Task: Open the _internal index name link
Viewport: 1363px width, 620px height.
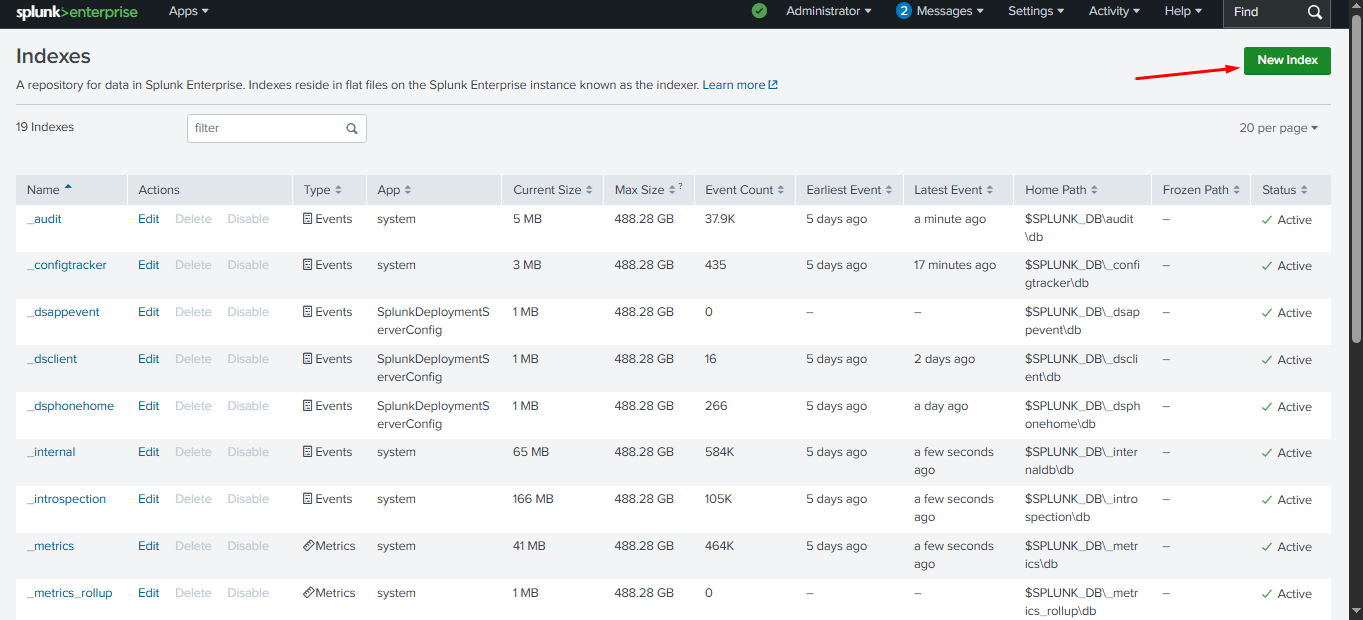Action: 51,452
